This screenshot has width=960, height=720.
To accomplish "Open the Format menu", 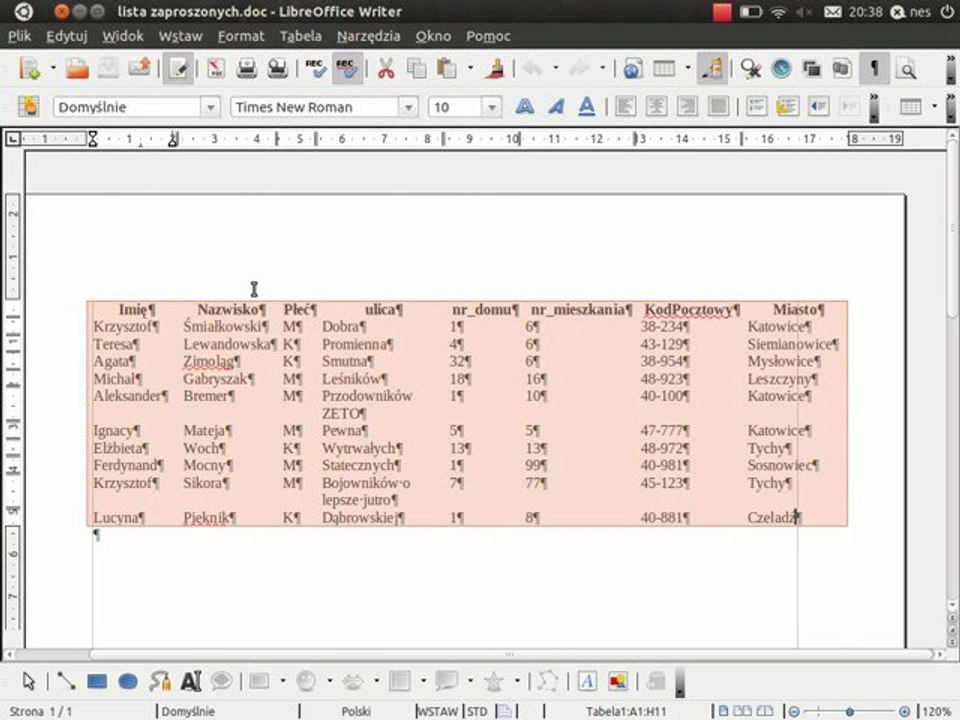I will coord(241,36).
